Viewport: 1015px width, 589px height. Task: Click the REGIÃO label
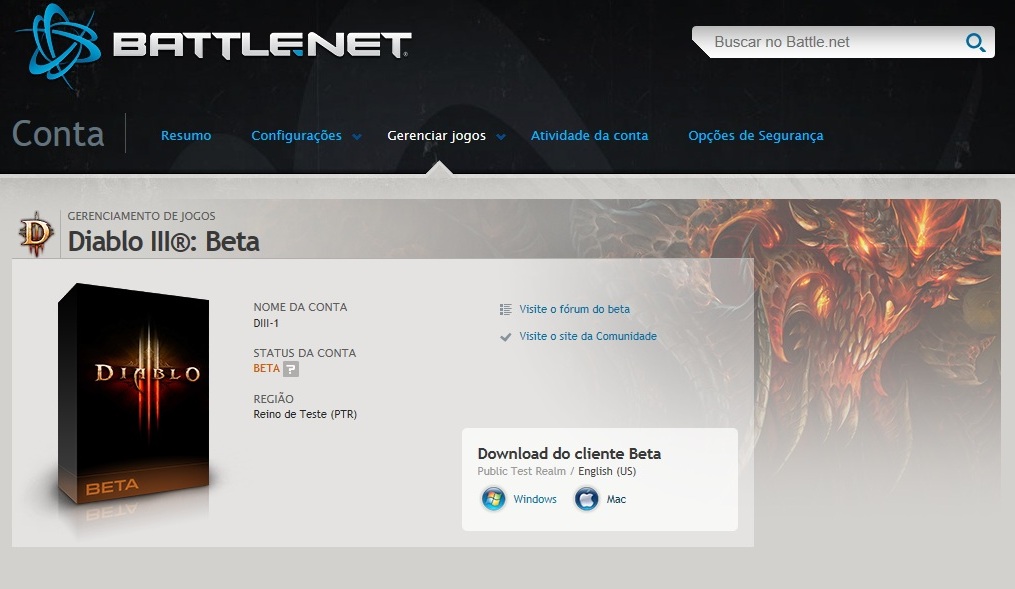273,399
